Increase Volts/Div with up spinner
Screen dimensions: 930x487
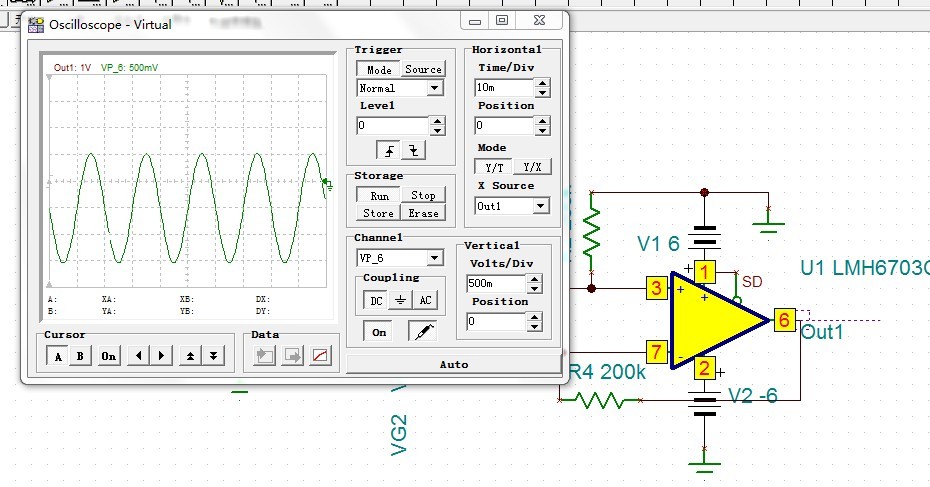[534, 279]
